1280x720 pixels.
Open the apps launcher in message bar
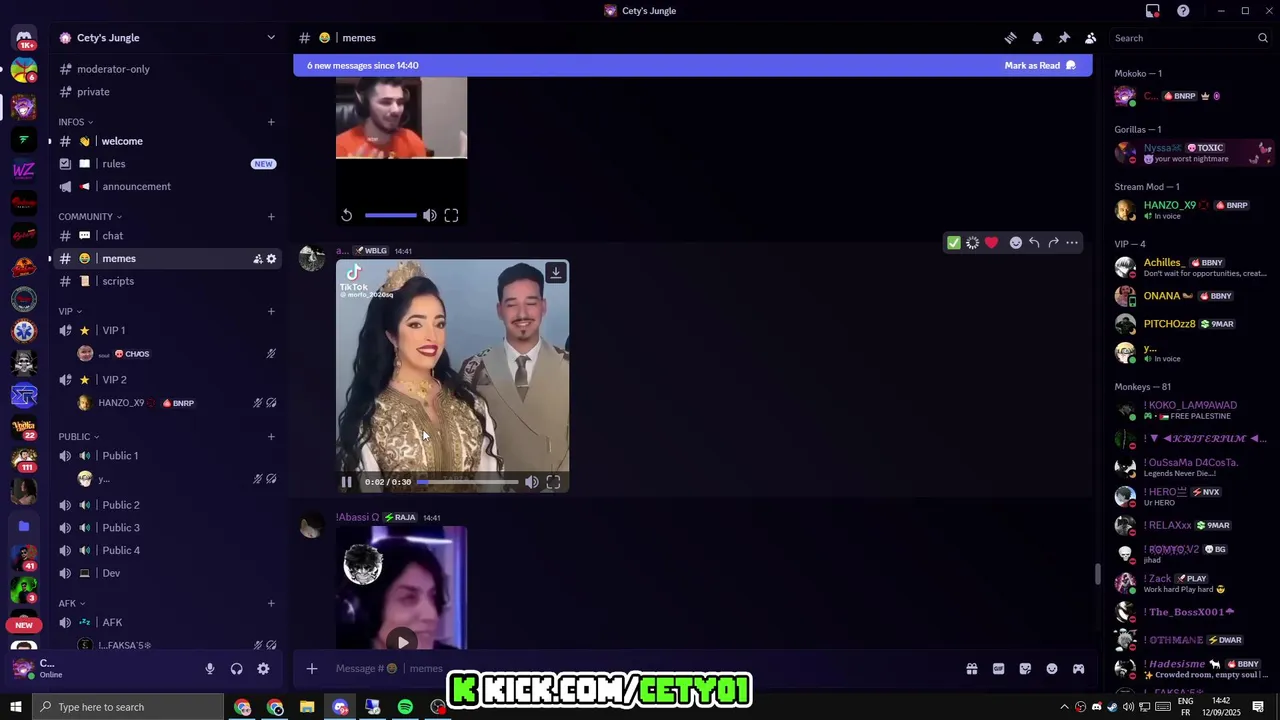[1079, 669]
